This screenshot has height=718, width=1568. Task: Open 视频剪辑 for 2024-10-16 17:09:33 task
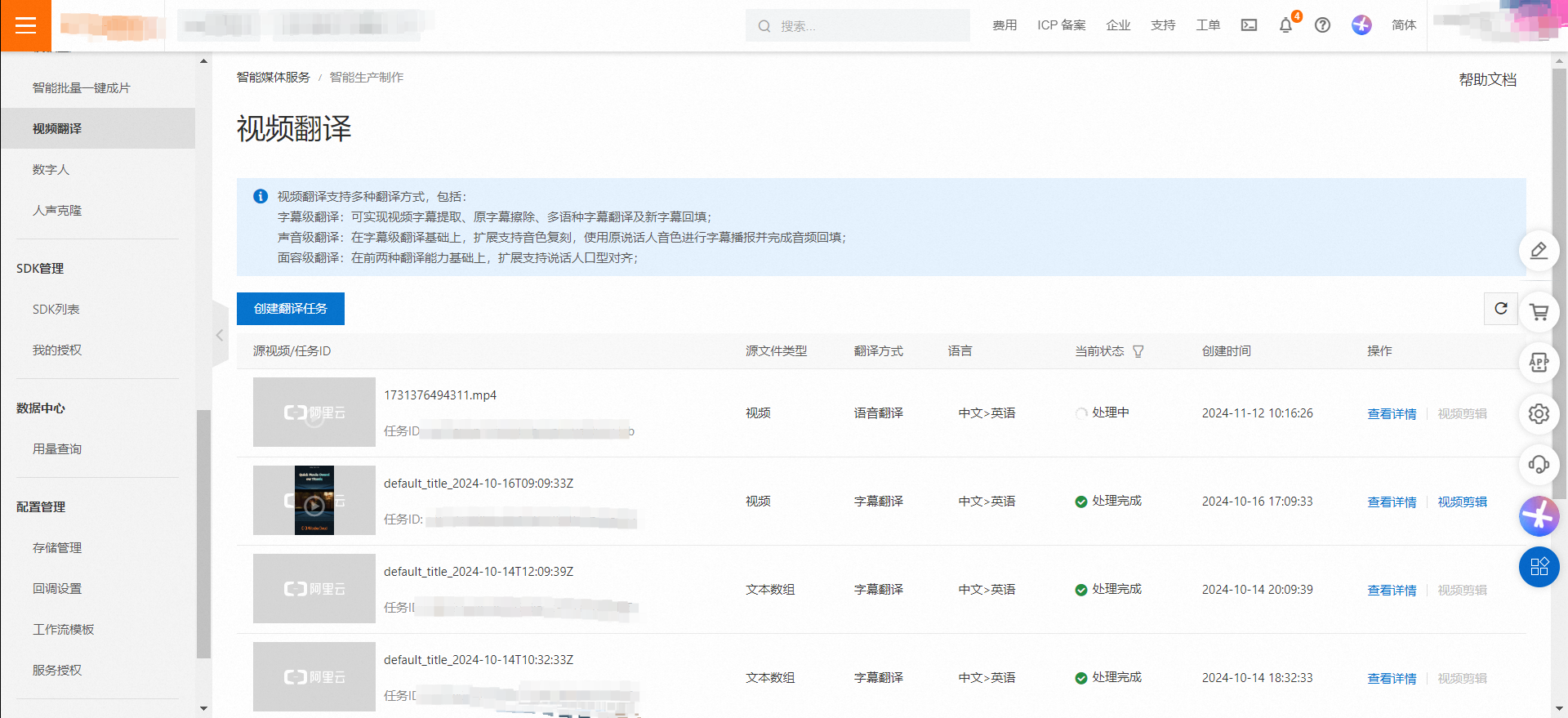[1462, 502]
